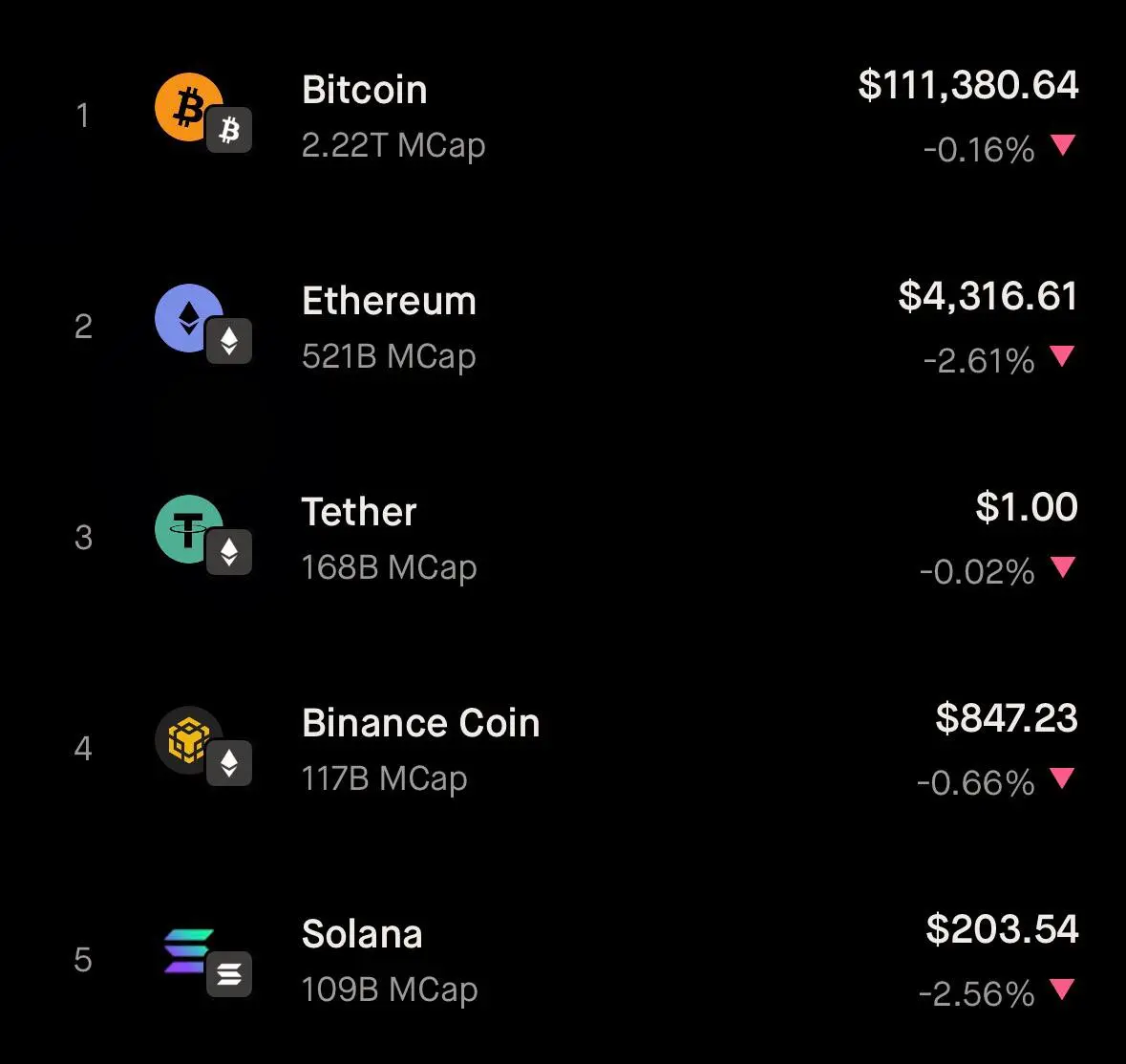
Task: Click Ethereum network badge on Binance Coin row
Action: [x=229, y=763]
